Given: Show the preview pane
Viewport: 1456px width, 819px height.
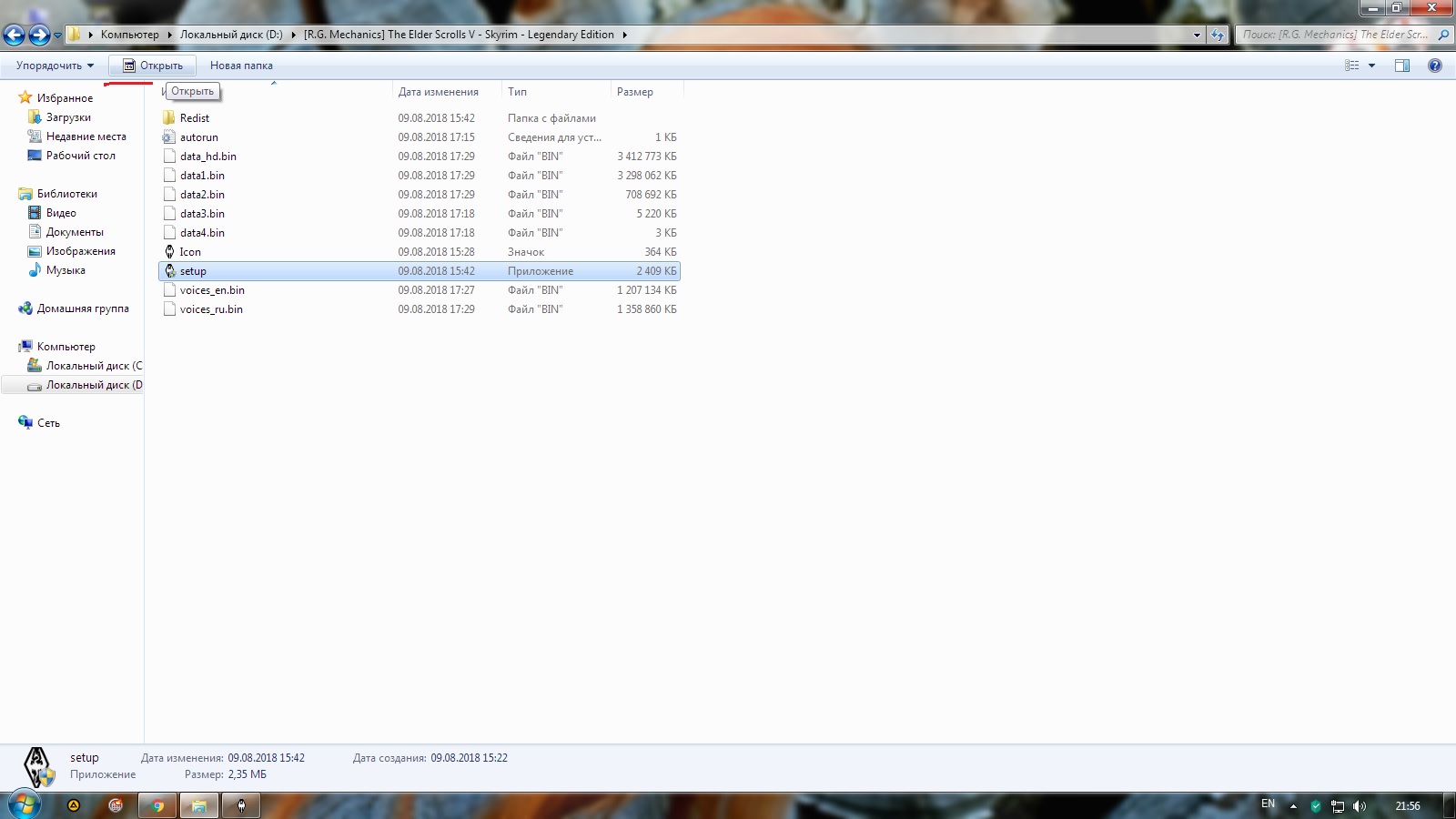Looking at the screenshot, I should pyautogui.click(x=1402, y=66).
